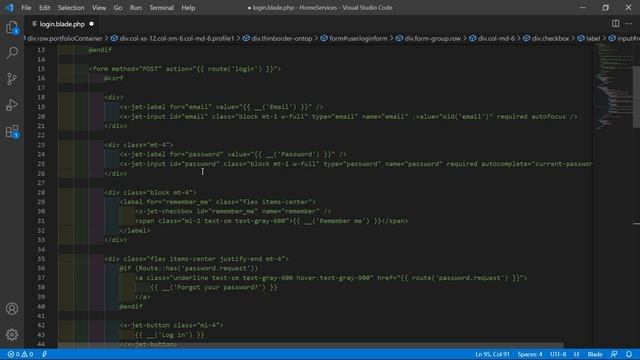Click the errors count in status bar
The width and height of the screenshot is (640, 360).
[14, 354]
